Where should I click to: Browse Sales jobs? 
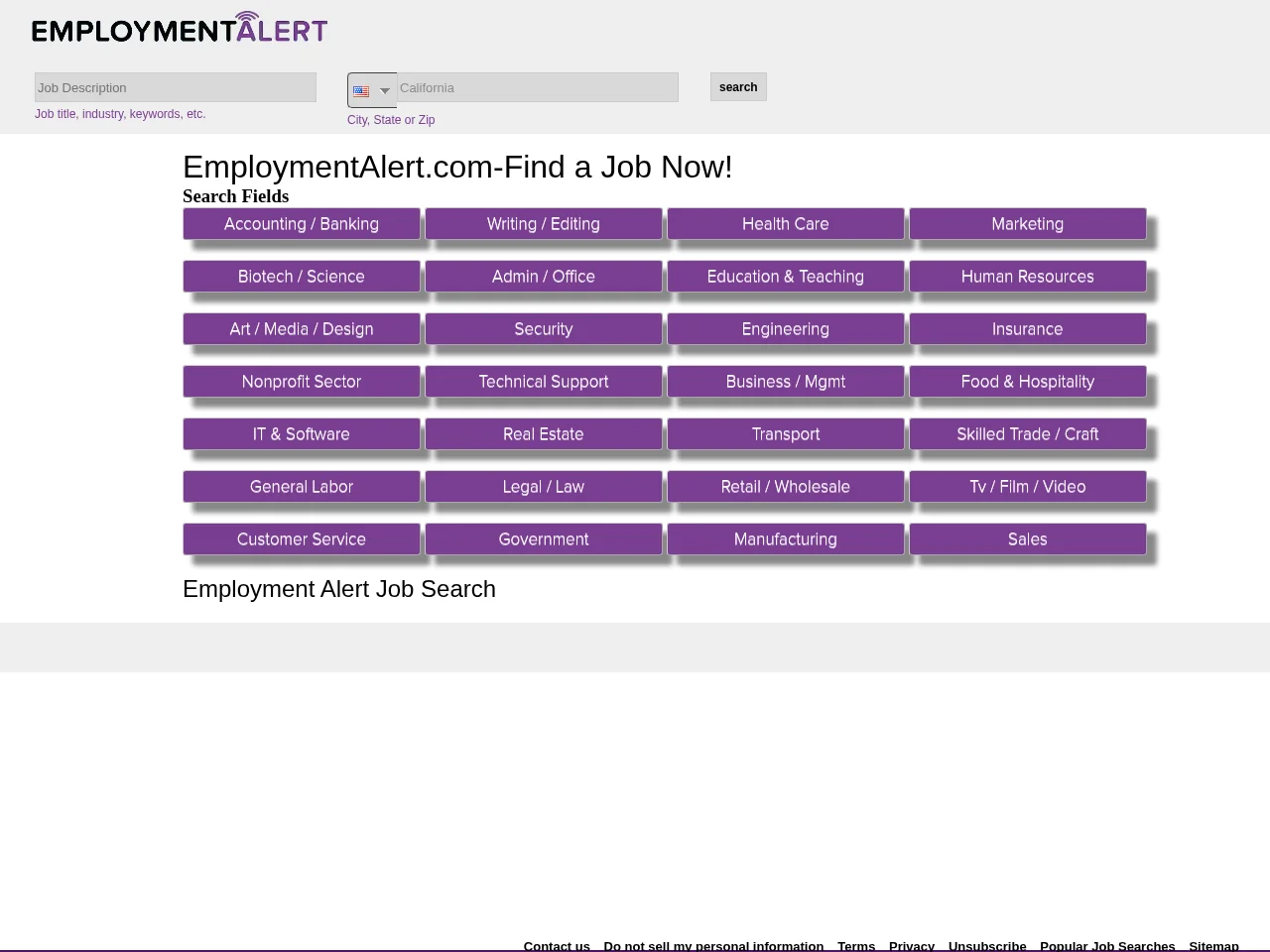tap(1028, 539)
